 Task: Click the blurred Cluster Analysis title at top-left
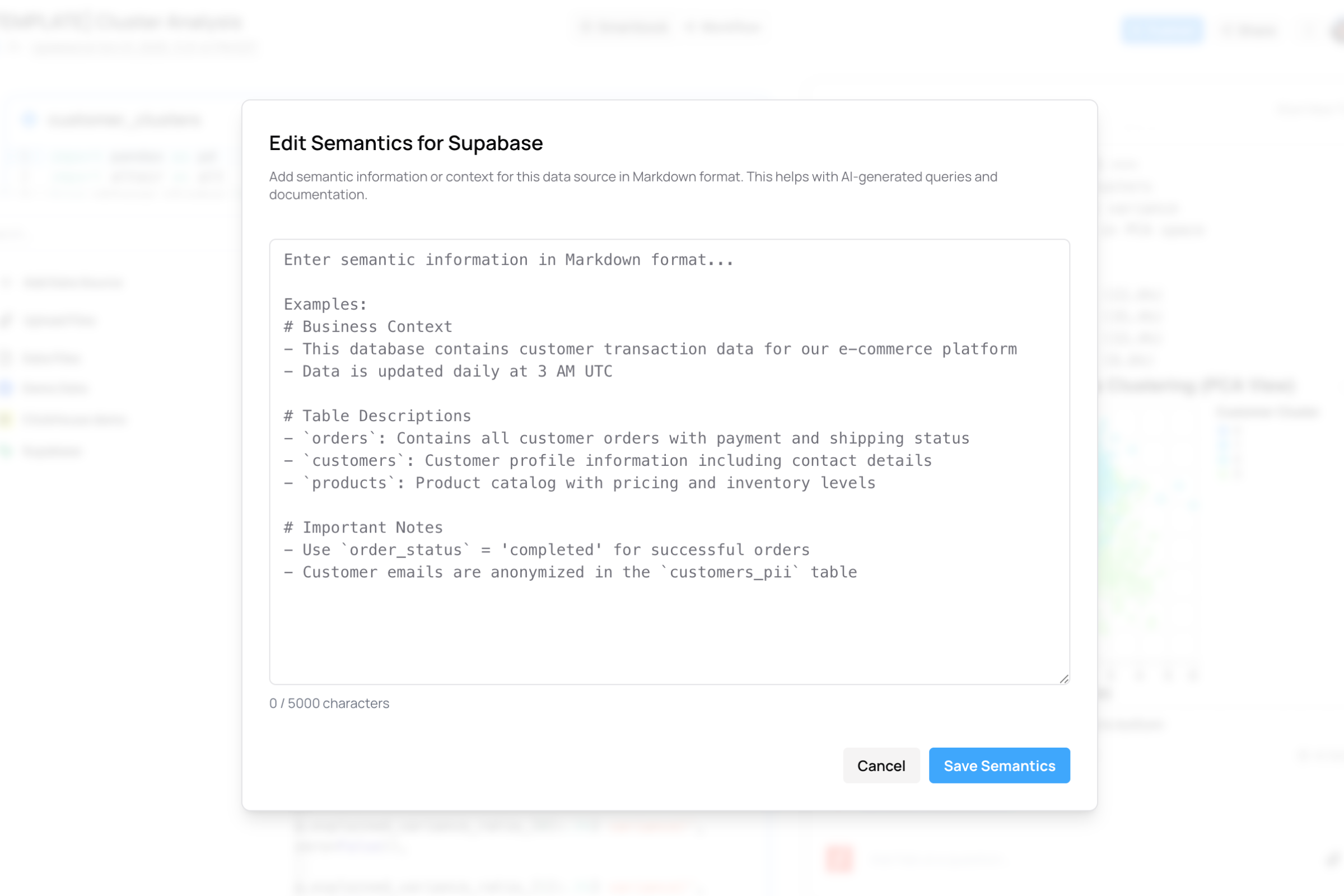pyautogui.click(x=121, y=22)
